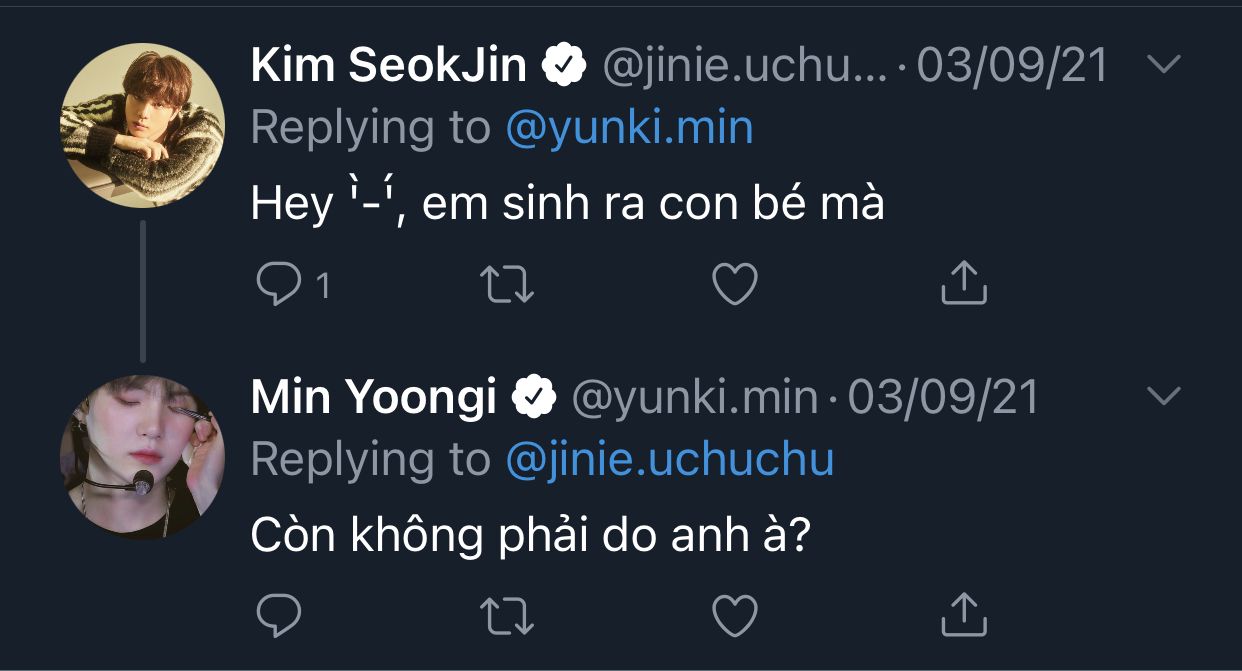Viewport: 1242px width, 671px height.
Task: View Kim SeokJin's profile picture
Action: pos(142,125)
